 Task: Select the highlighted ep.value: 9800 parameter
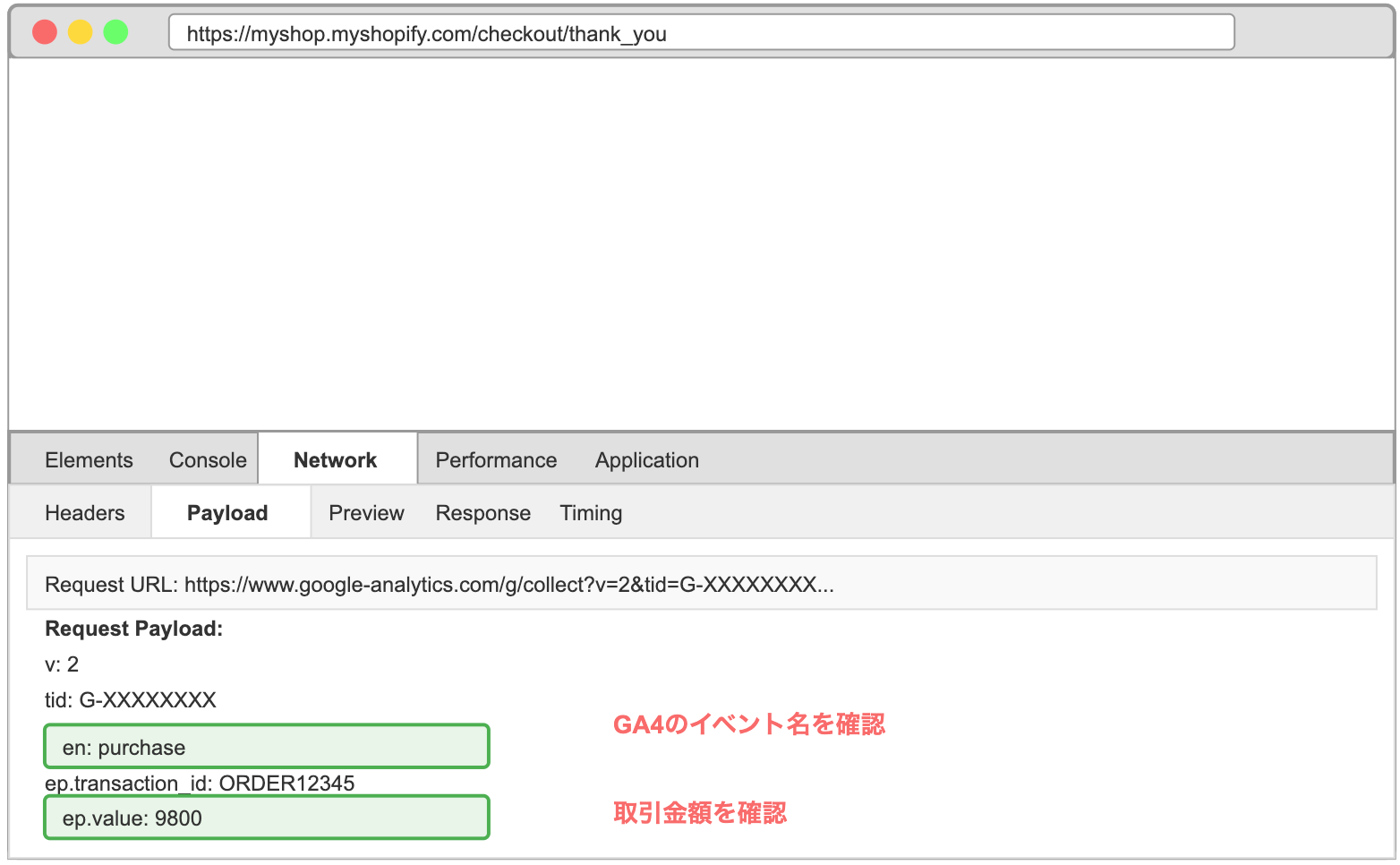(x=267, y=818)
